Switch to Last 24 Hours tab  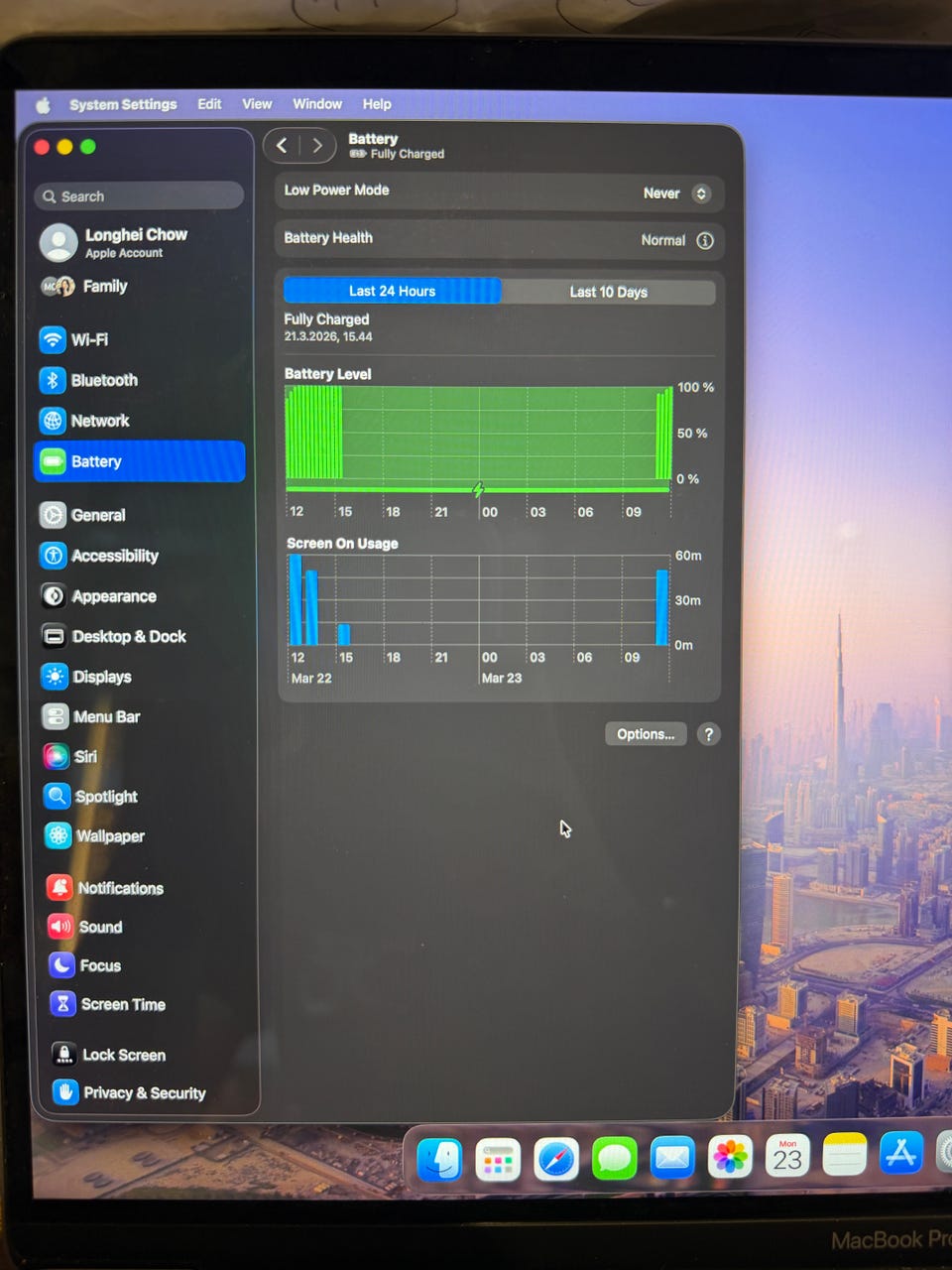[x=393, y=291]
